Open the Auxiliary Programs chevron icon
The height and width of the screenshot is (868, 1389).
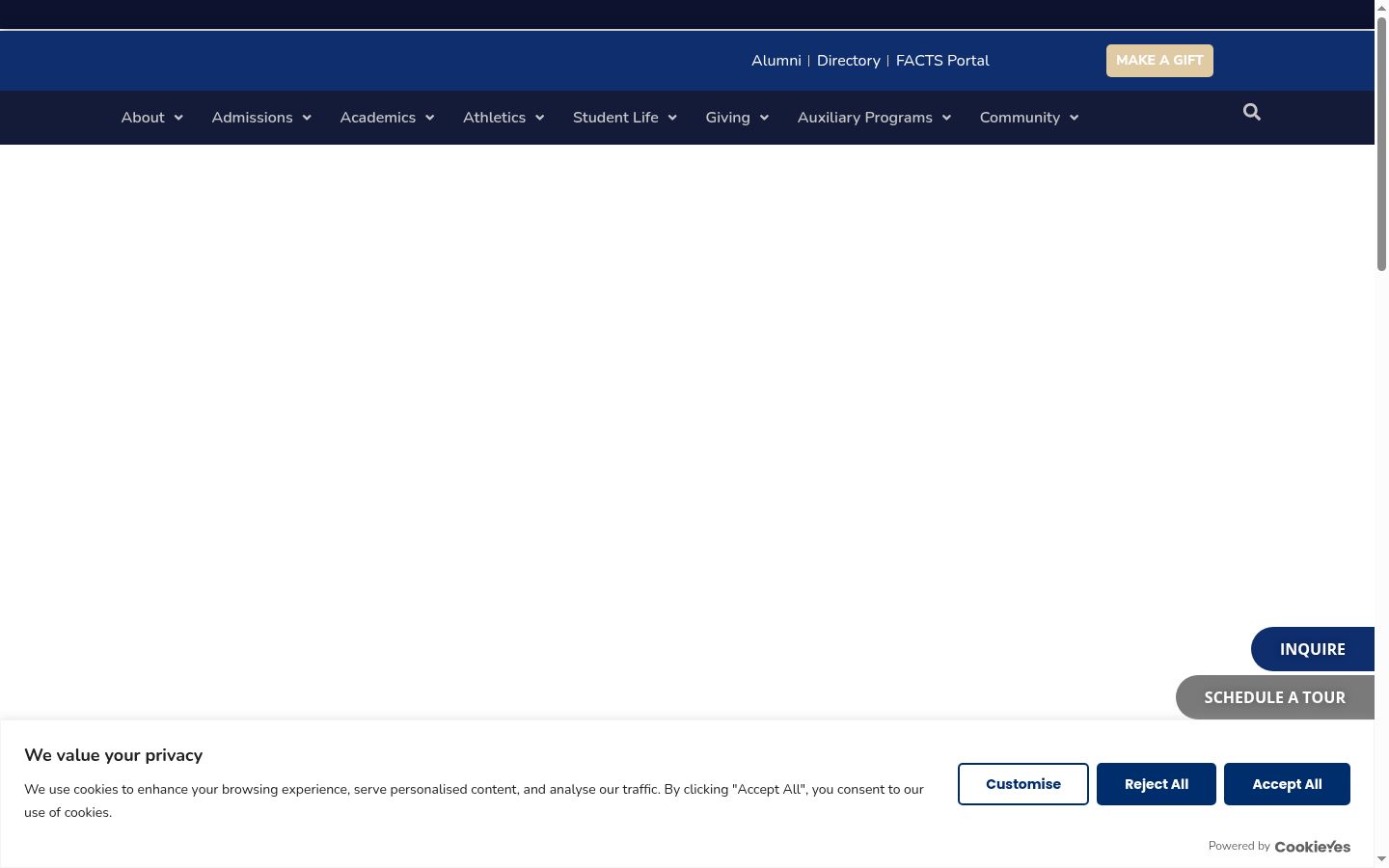pos(946,118)
